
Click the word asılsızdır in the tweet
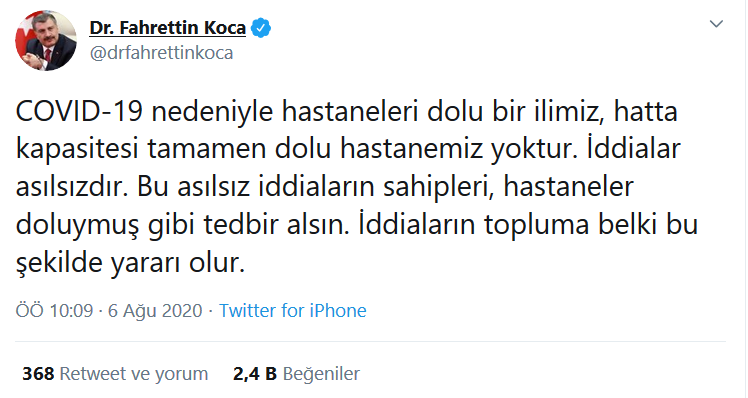(73, 187)
